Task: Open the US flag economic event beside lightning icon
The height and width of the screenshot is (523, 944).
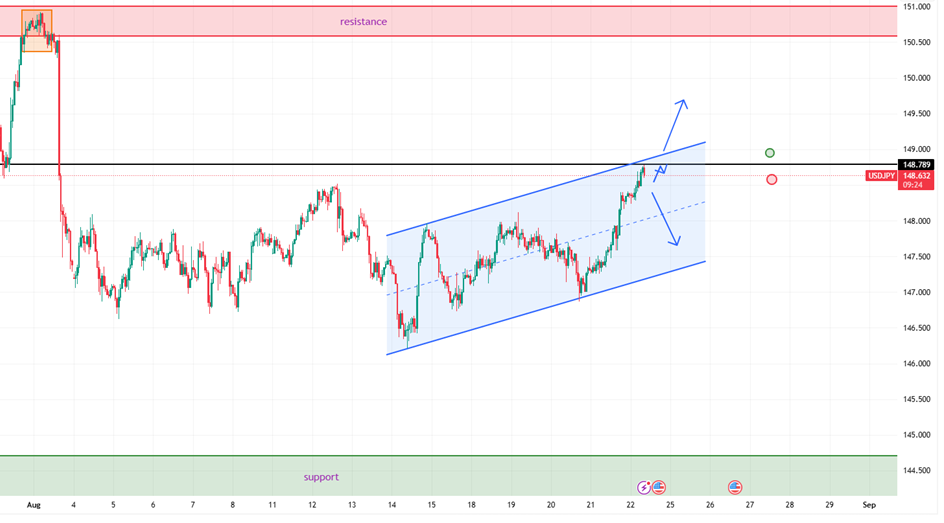Action: 659,487
